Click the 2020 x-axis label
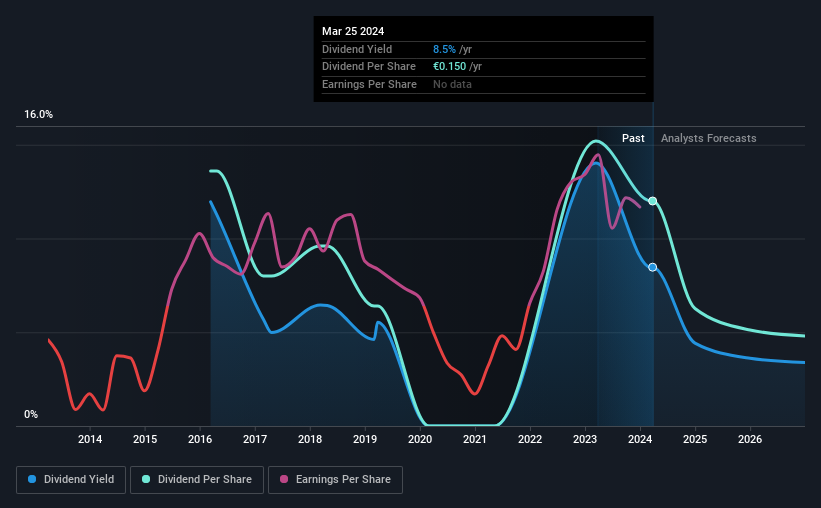The image size is (821, 508). click(420, 439)
